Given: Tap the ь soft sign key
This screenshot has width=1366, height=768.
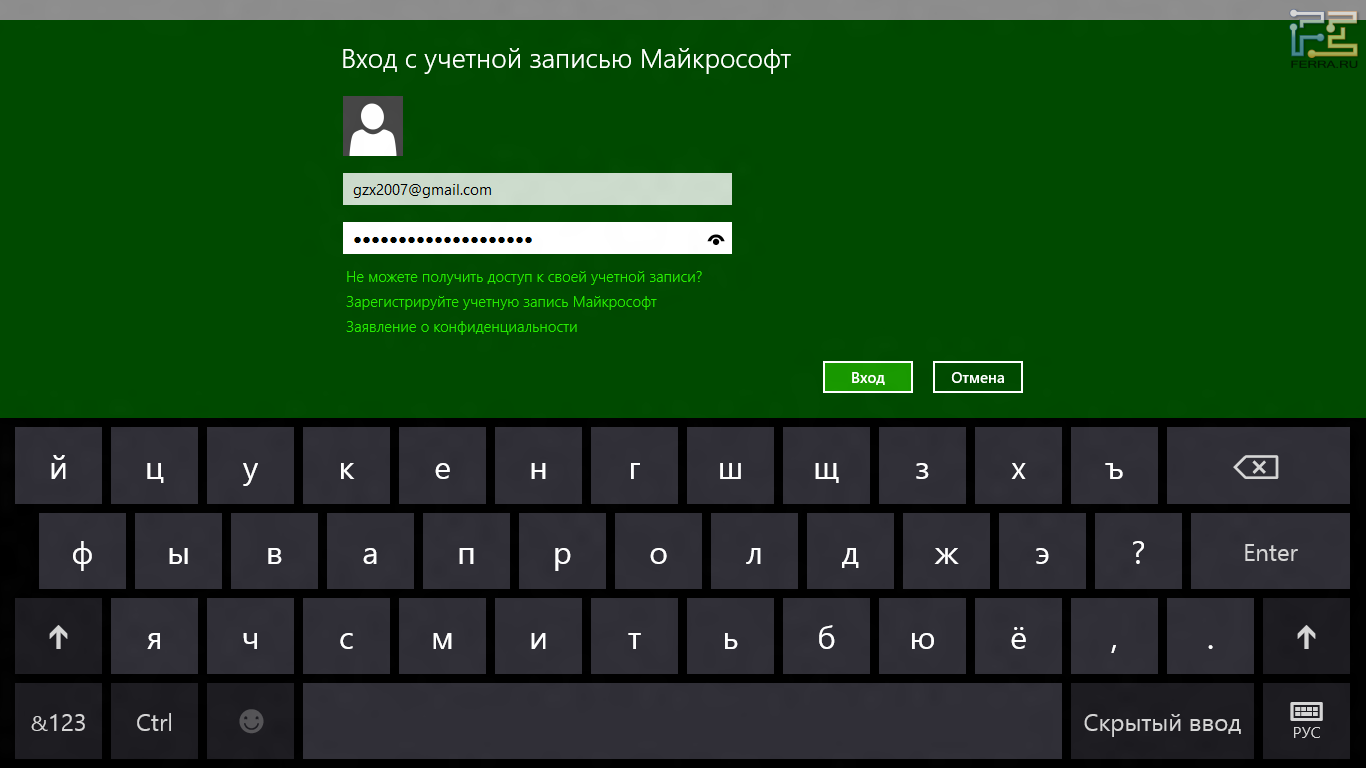Looking at the screenshot, I should point(730,637).
